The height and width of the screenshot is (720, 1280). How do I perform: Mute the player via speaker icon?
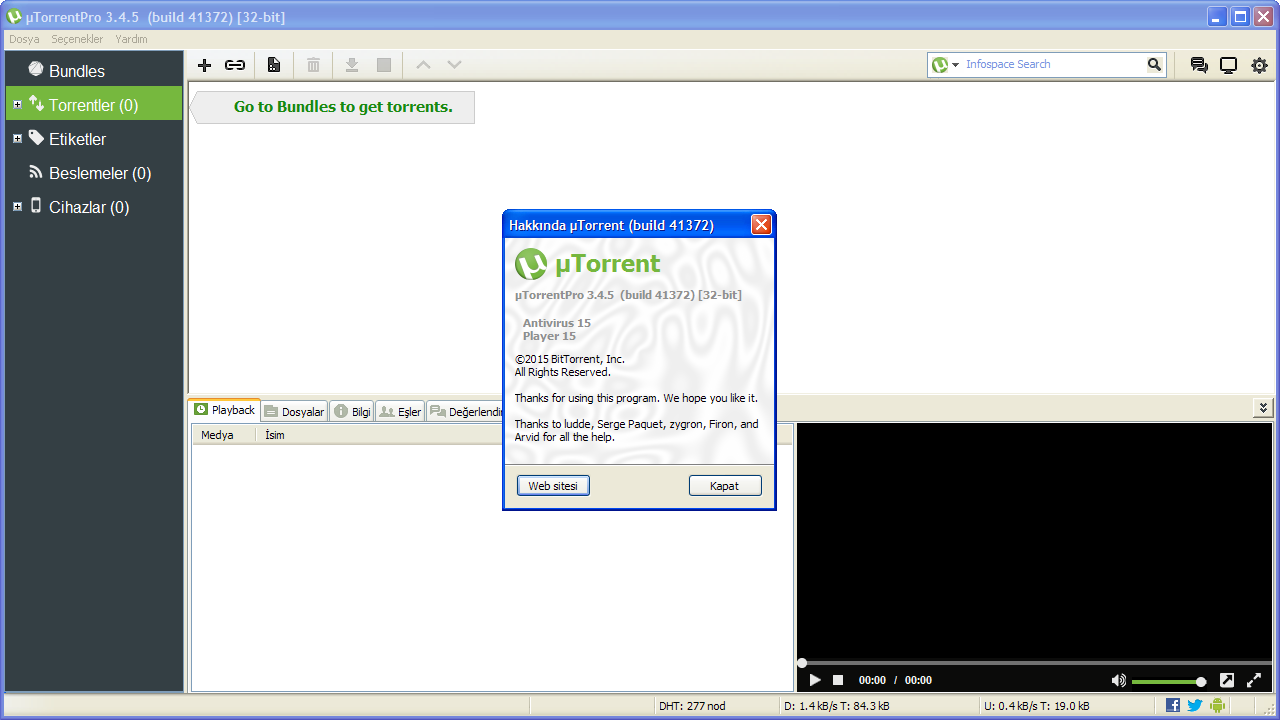click(1119, 680)
